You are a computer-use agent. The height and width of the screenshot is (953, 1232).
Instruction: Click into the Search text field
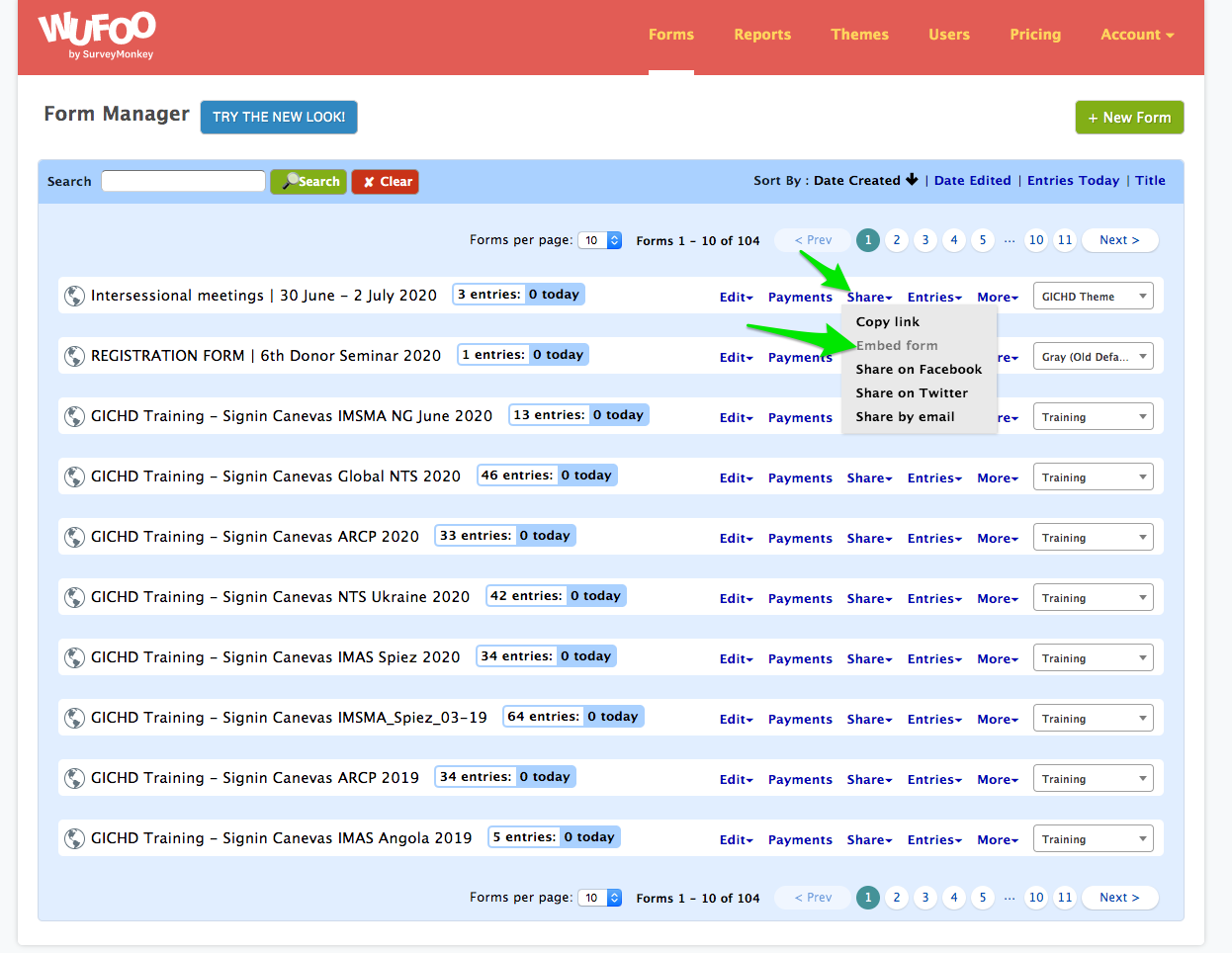coord(183,181)
